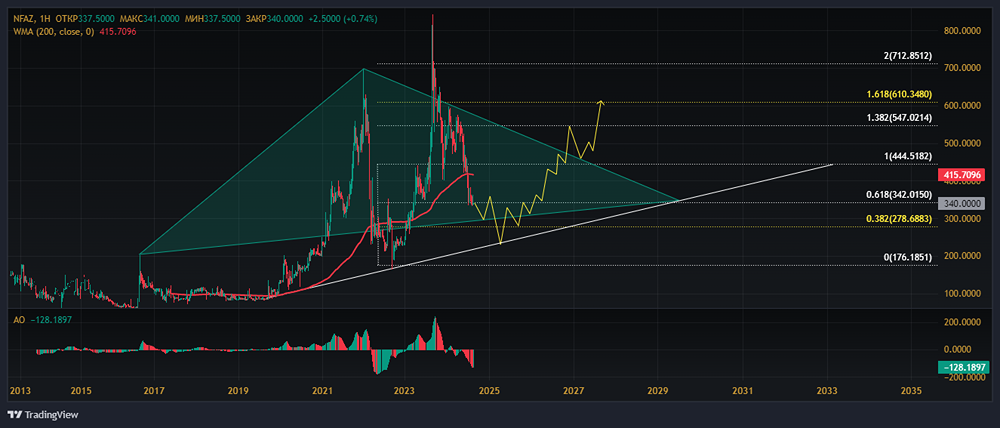Image resolution: width=1000 pixels, height=428 pixels.
Task: Click the 2021 time axis label
Action: pos(323,390)
